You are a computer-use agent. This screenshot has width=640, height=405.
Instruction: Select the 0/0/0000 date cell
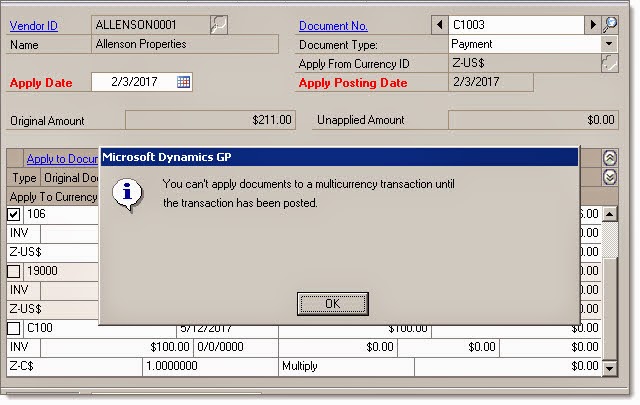click(236, 347)
